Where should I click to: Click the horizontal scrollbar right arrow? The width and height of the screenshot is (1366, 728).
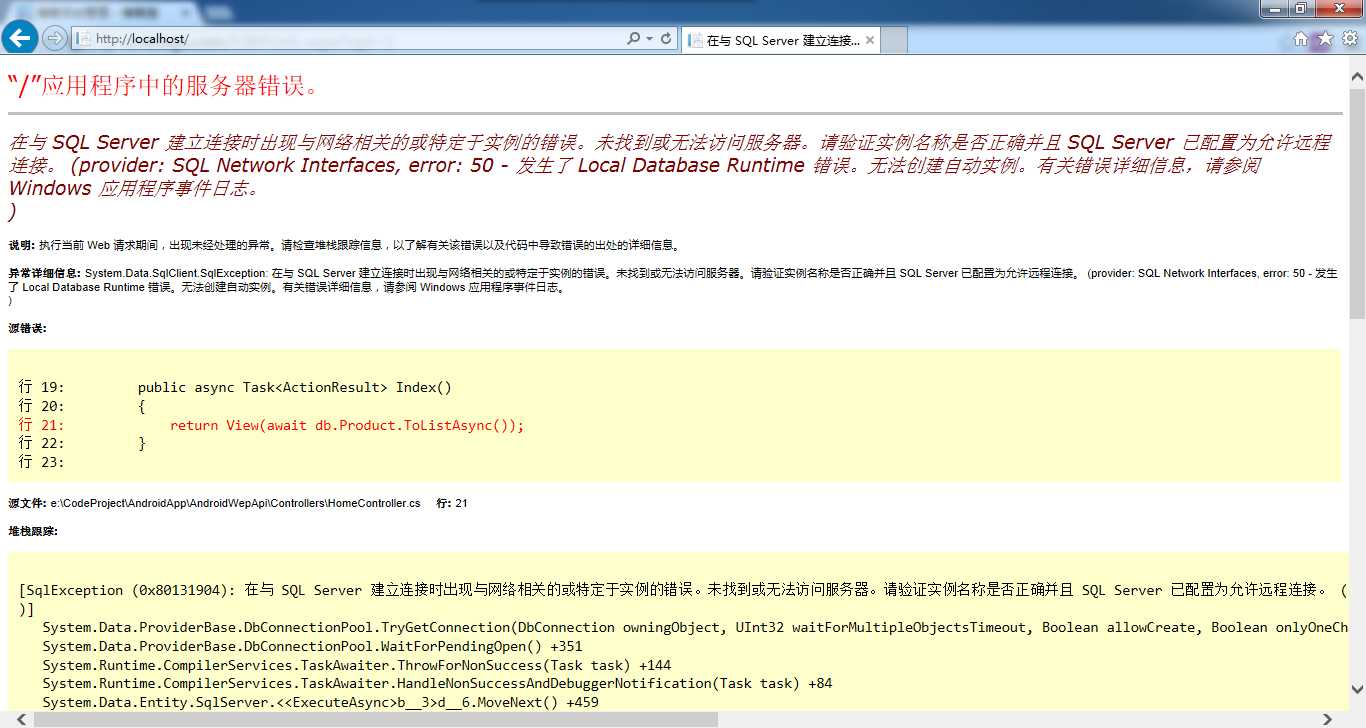tap(1327, 719)
